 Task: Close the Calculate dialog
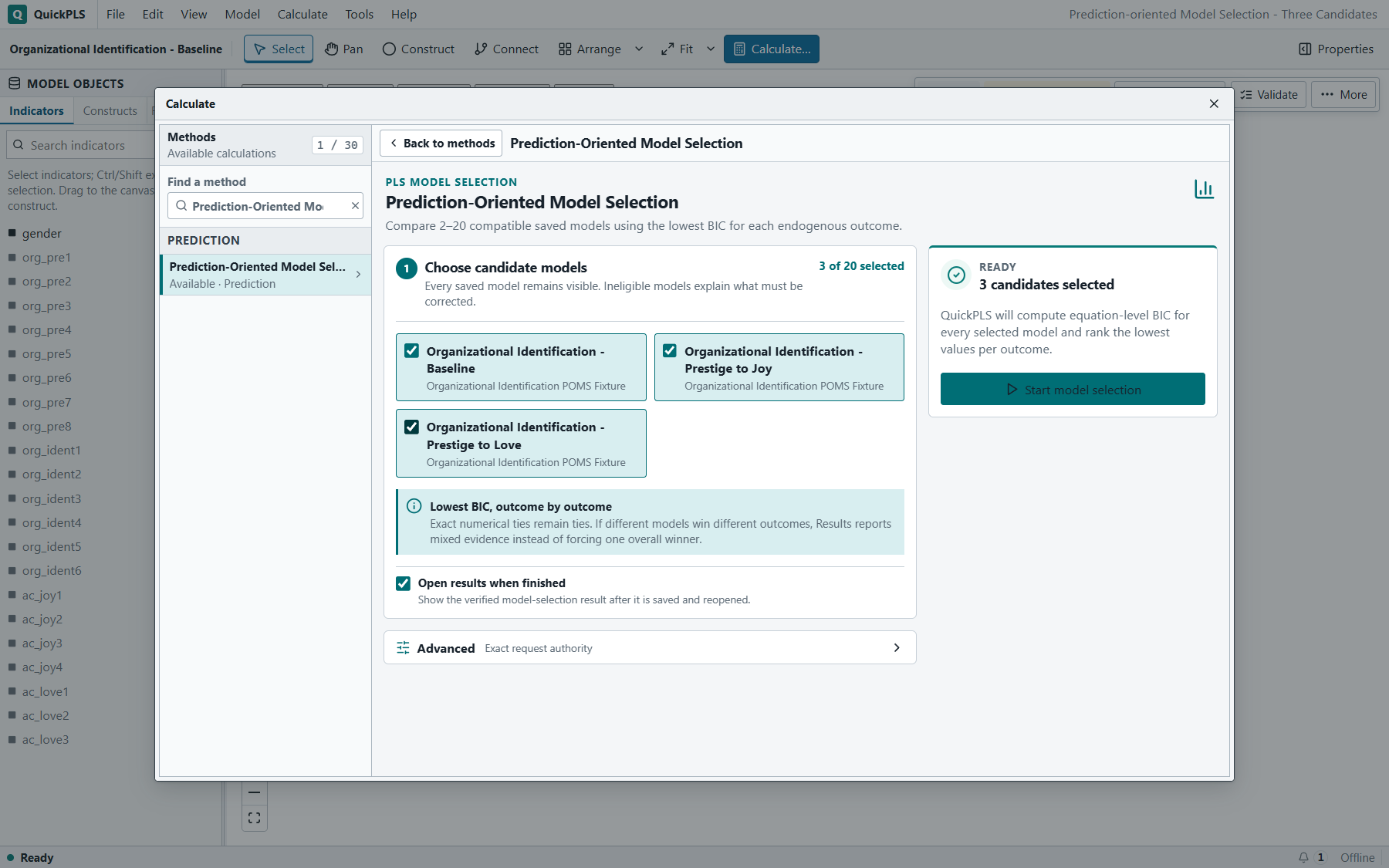tap(1214, 103)
